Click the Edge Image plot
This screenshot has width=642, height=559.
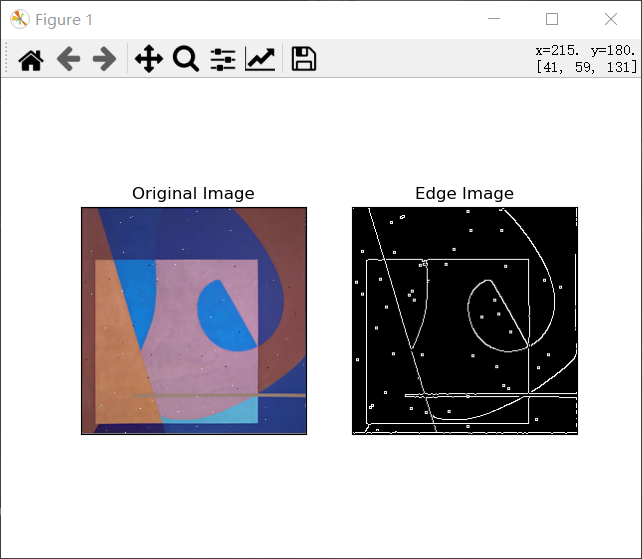465,321
